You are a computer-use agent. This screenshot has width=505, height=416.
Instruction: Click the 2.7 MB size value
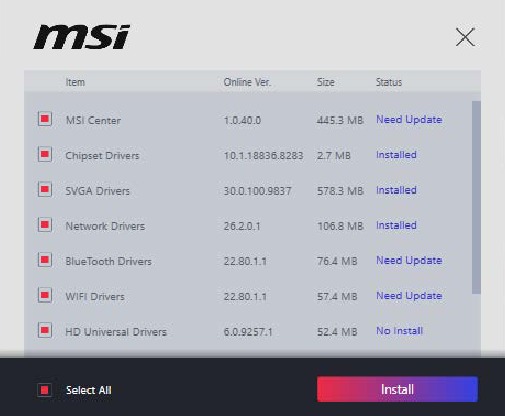click(x=334, y=156)
